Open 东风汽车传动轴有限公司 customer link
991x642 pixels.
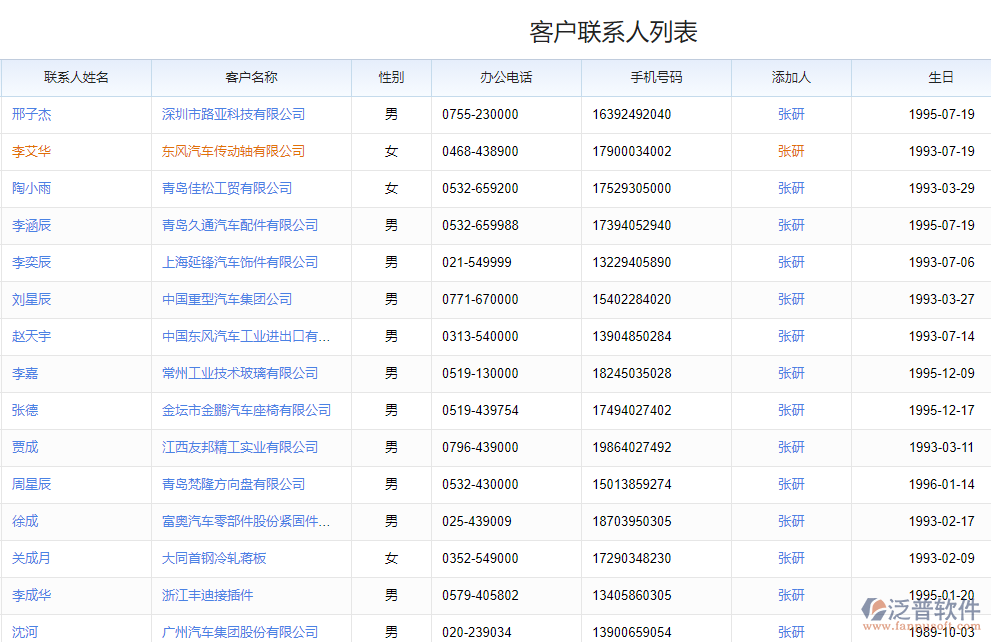[x=233, y=152]
